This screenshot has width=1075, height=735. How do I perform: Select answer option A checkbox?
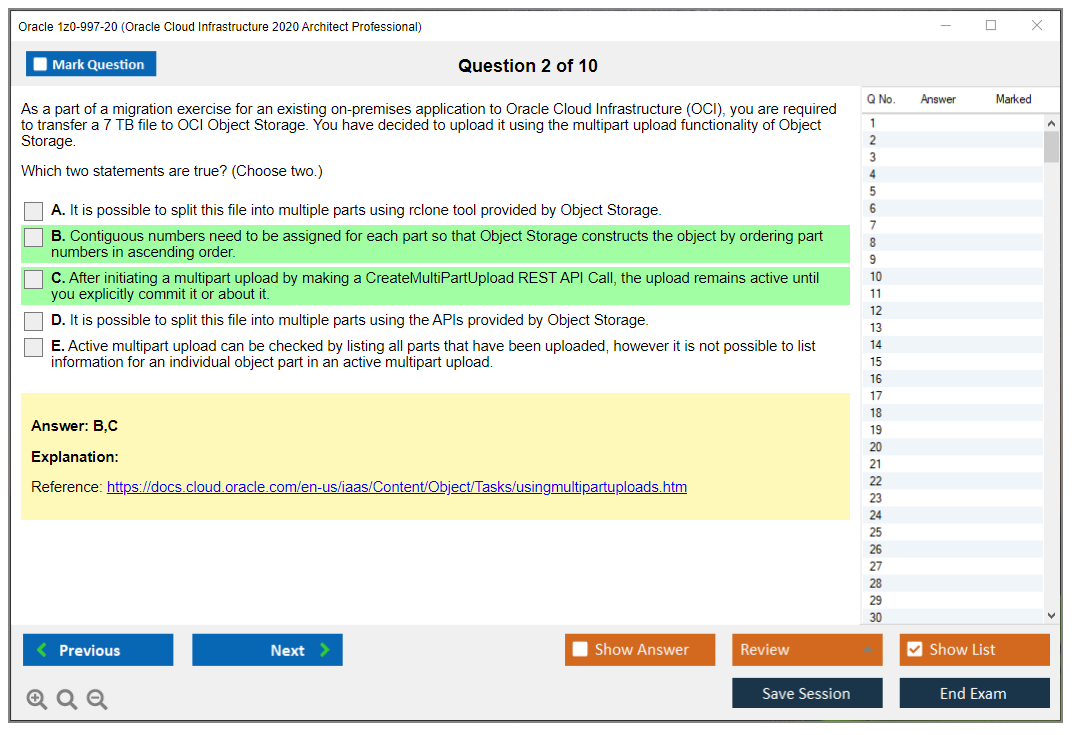click(x=33, y=210)
